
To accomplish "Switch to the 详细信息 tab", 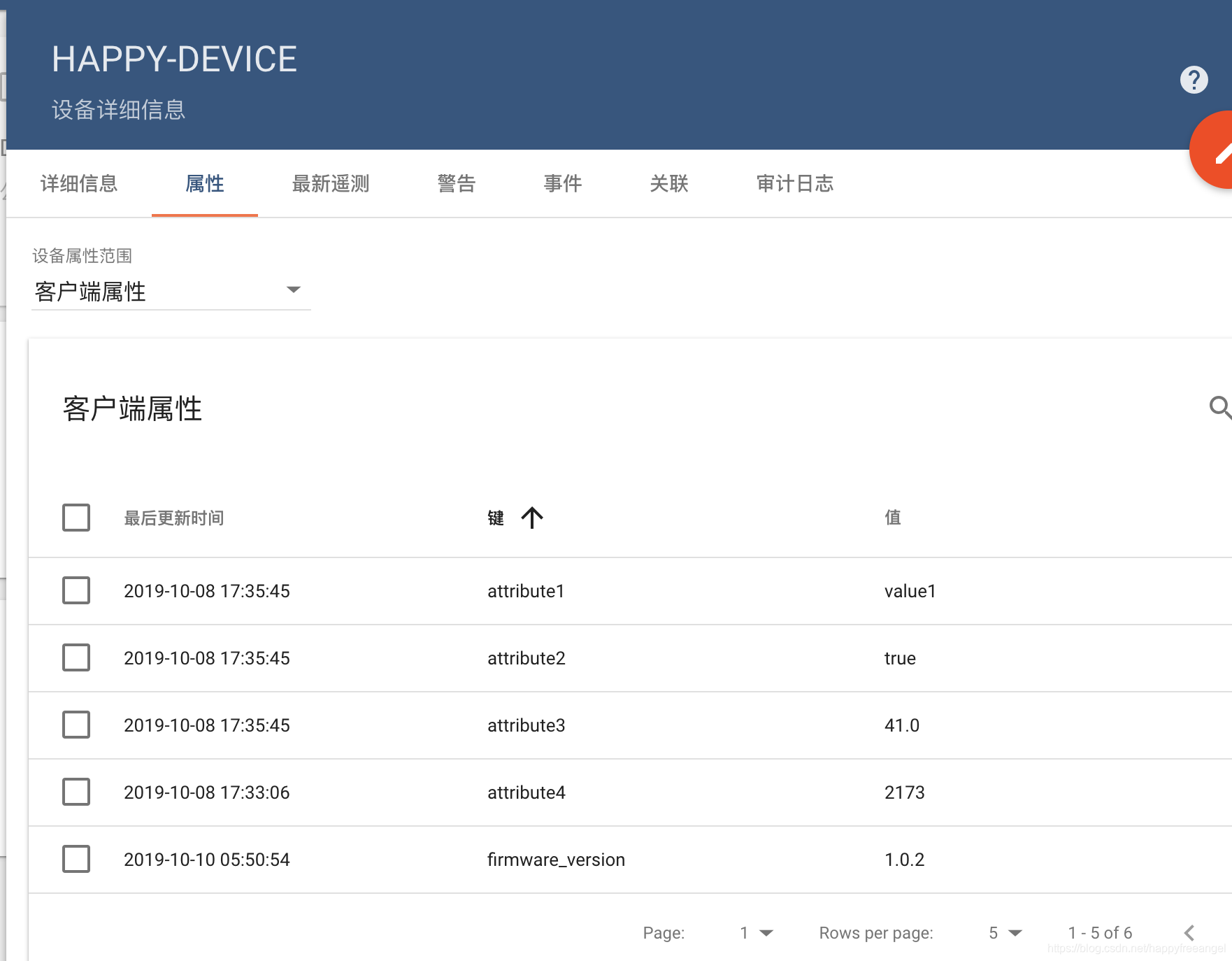I will pos(79,183).
